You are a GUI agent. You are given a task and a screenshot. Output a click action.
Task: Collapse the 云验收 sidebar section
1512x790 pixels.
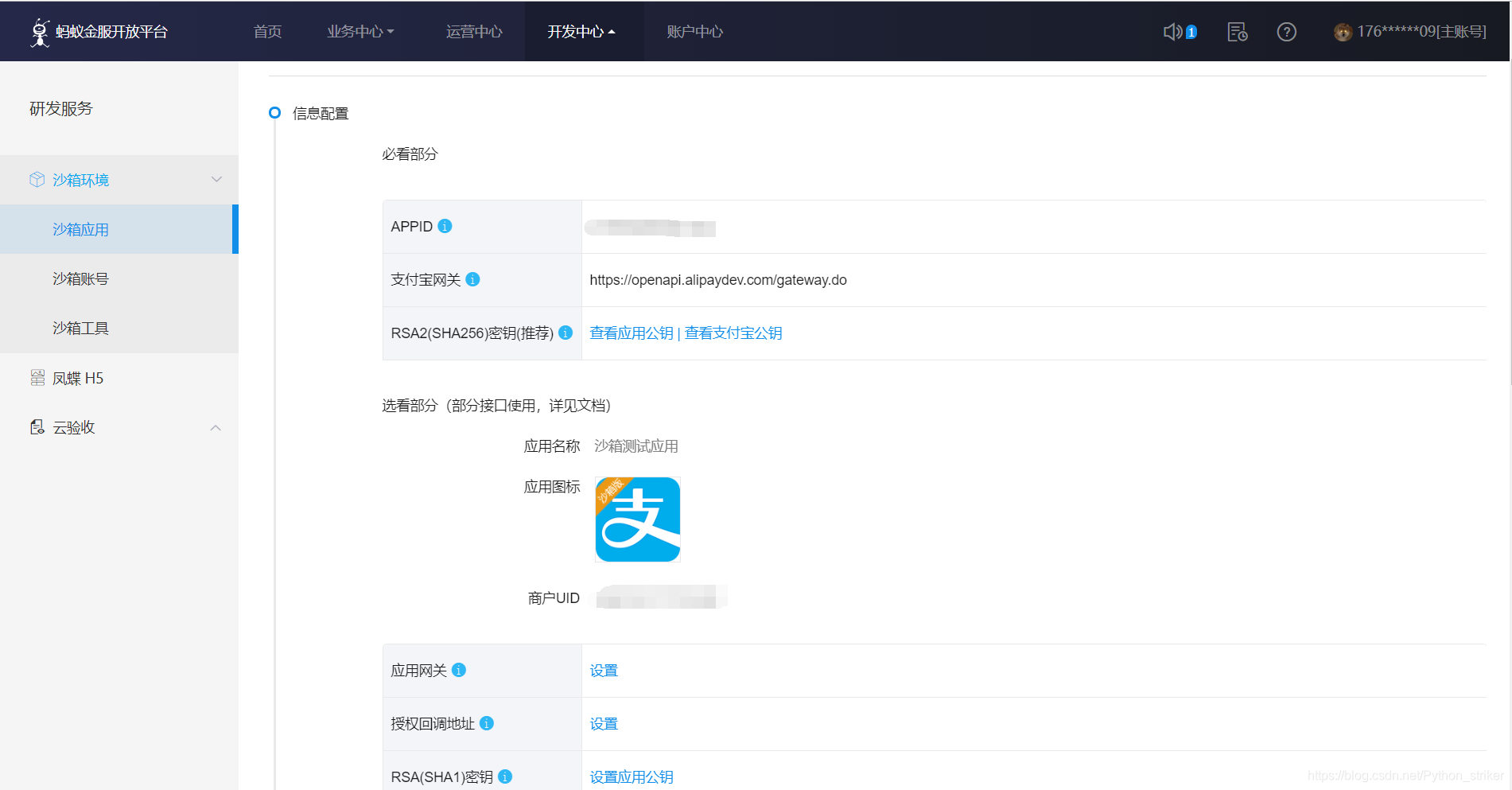(216, 427)
